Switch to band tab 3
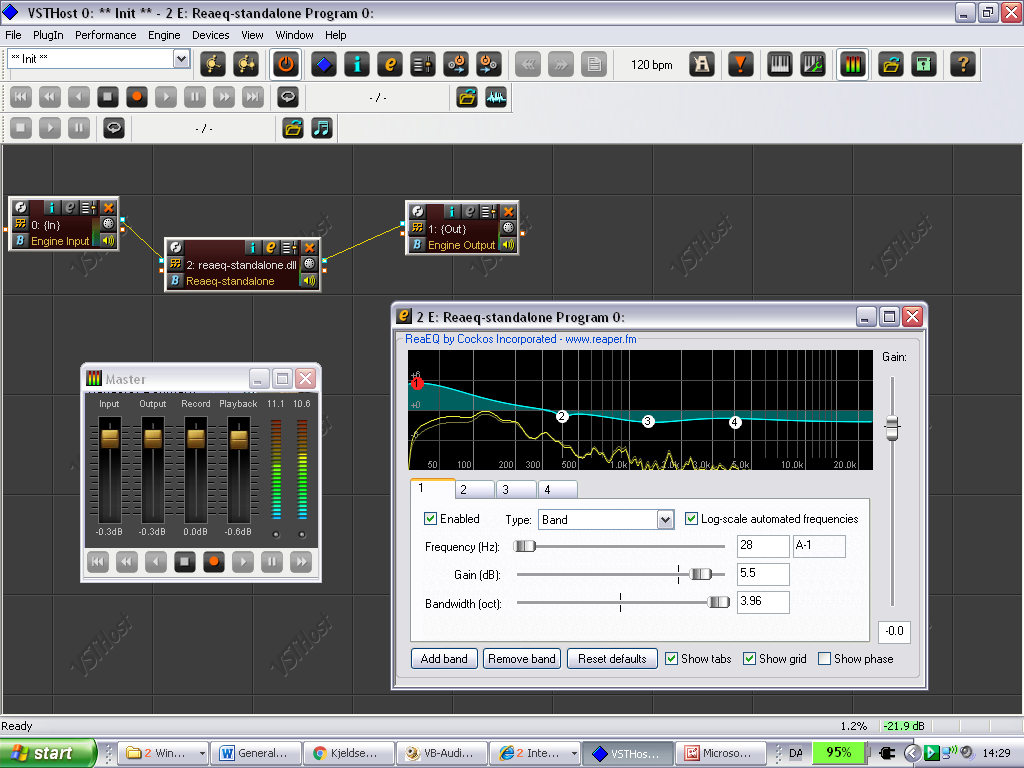This screenshot has width=1024, height=768. click(x=515, y=490)
